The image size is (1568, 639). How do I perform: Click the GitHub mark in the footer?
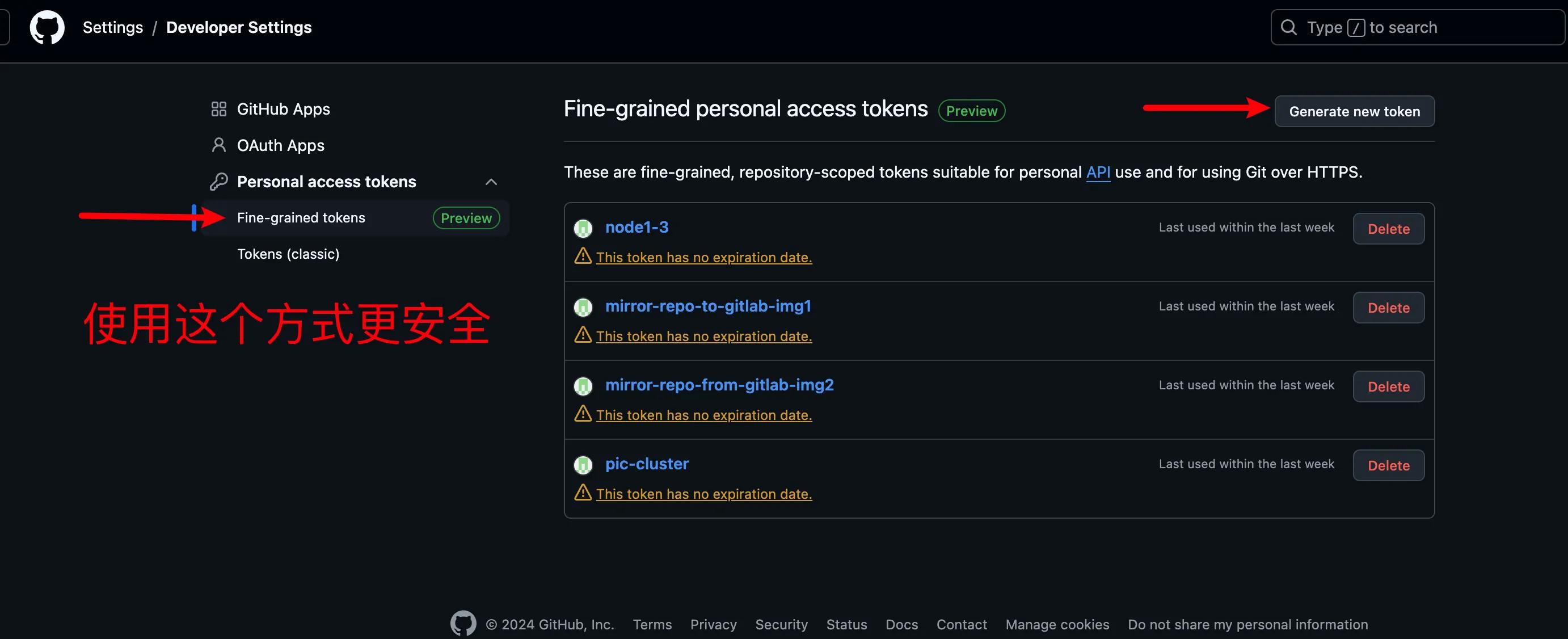point(463,623)
